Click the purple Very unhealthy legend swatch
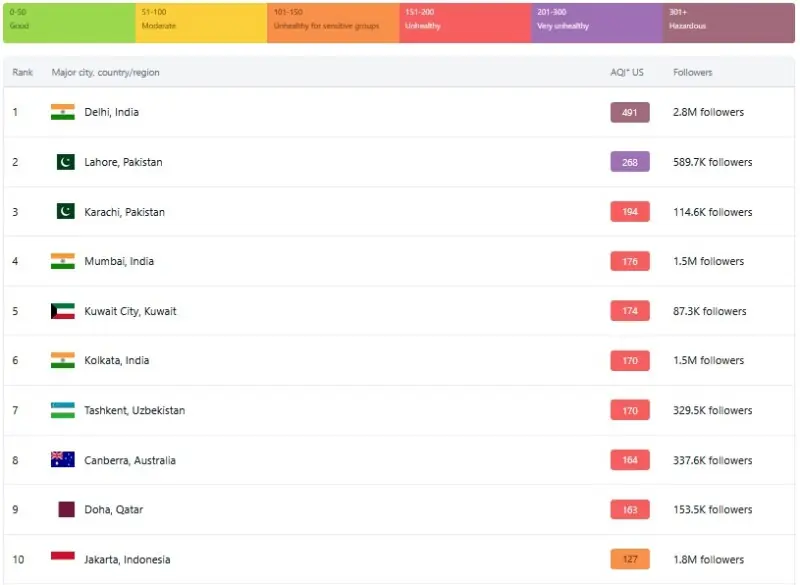 tap(596, 23)
